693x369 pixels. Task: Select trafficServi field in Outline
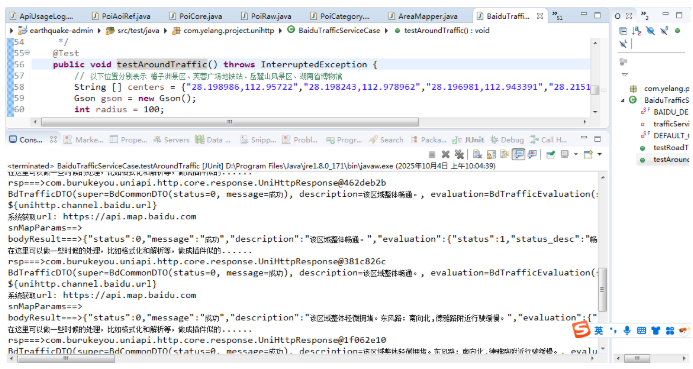tap(670, 124)
